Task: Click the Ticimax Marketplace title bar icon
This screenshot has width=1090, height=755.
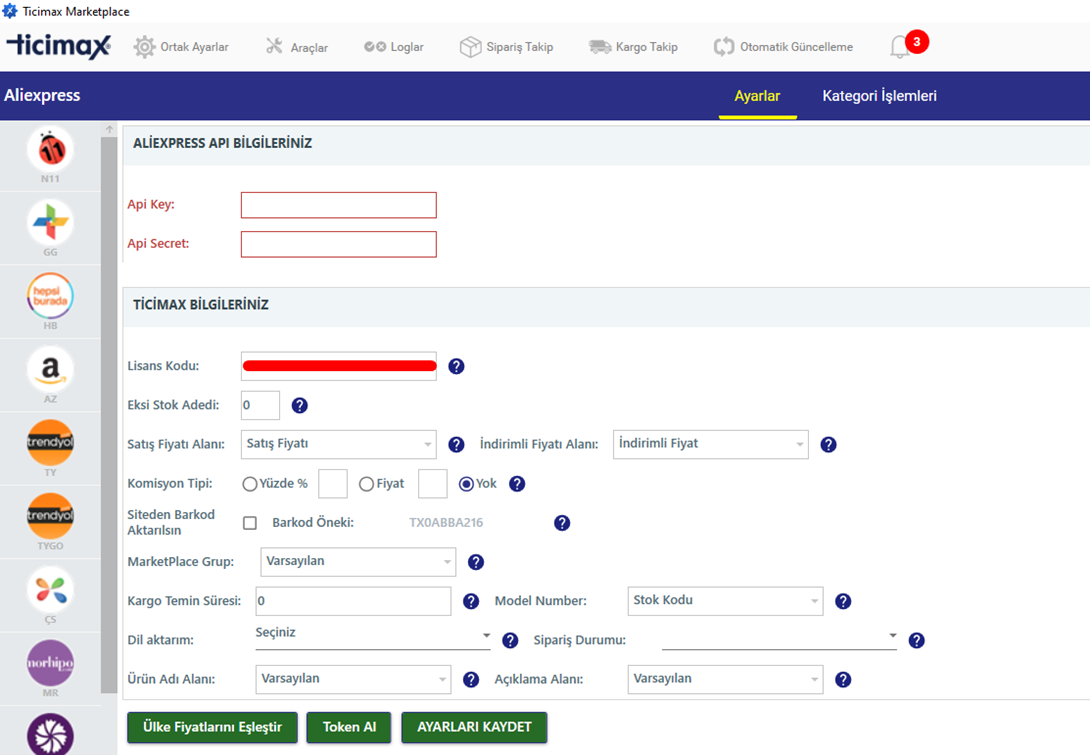Action: pyautogui.click(x=10, y=11)
